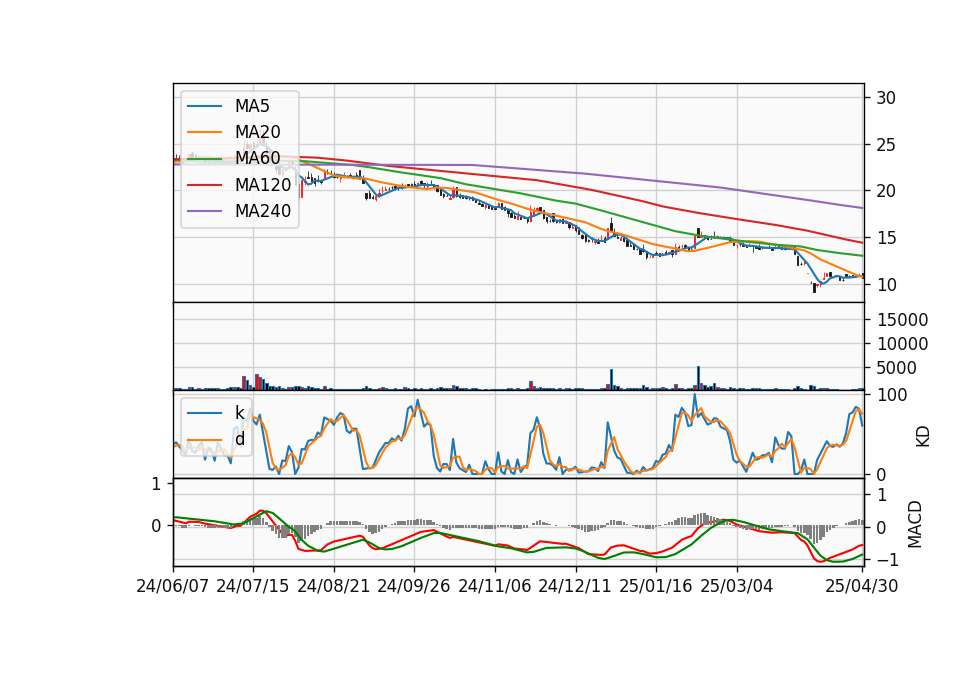Click the 24/07/15 date tick label

tap(253, 586)
